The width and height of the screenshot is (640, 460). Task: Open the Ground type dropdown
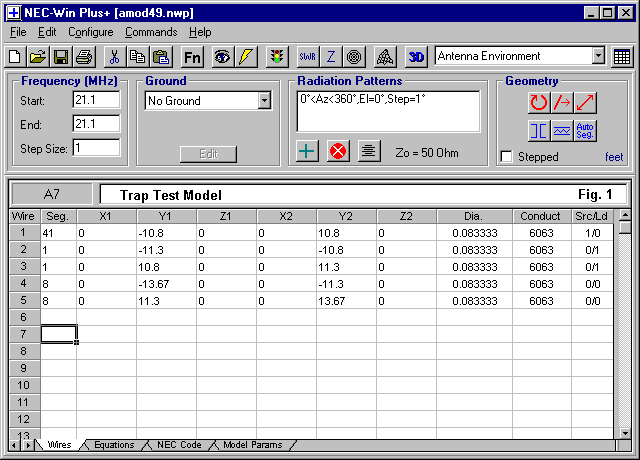(264, 100)
